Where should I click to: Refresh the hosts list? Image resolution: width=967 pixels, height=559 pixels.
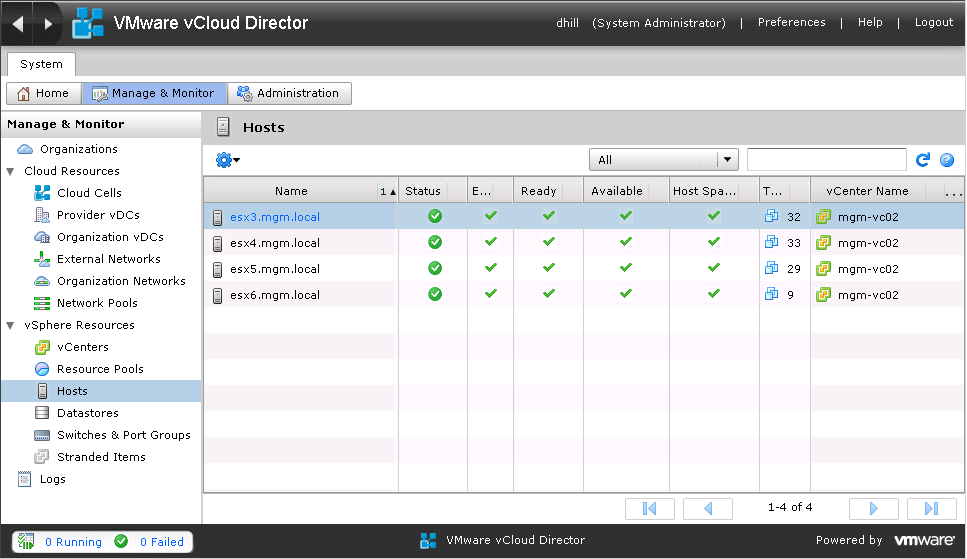tap(923, 160)
